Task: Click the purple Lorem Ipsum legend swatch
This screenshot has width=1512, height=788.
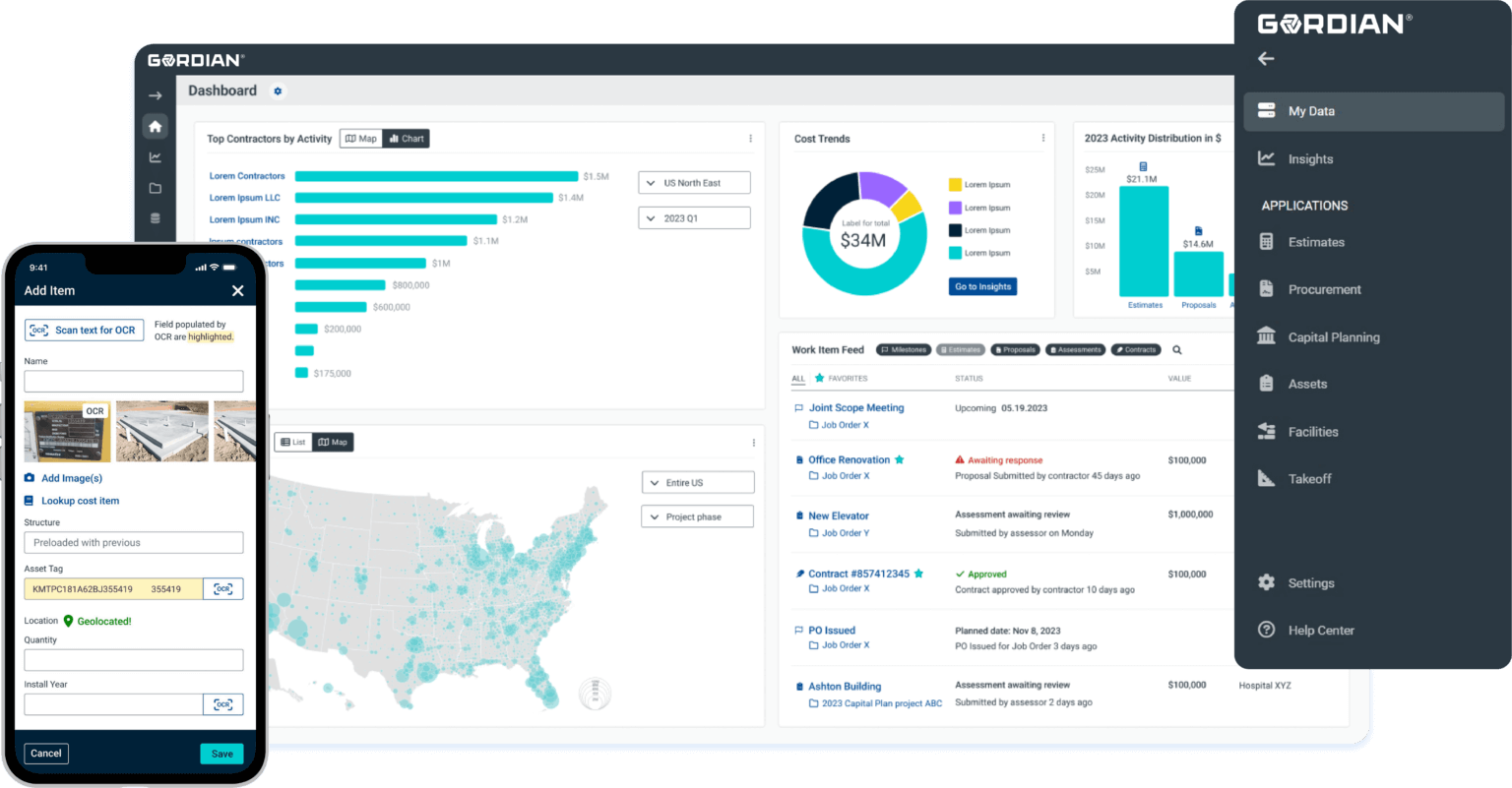Action: click(x=955, y=208)
